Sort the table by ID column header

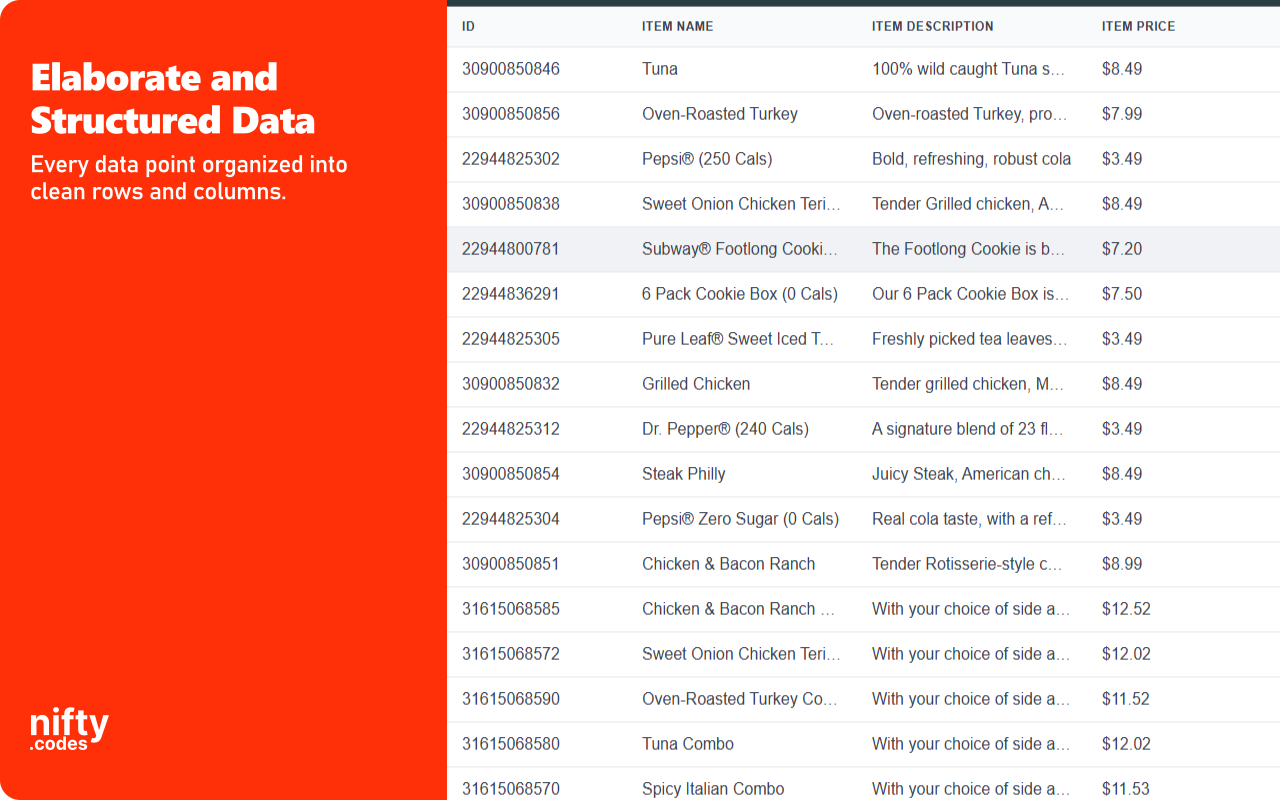[x=469, y=26]
